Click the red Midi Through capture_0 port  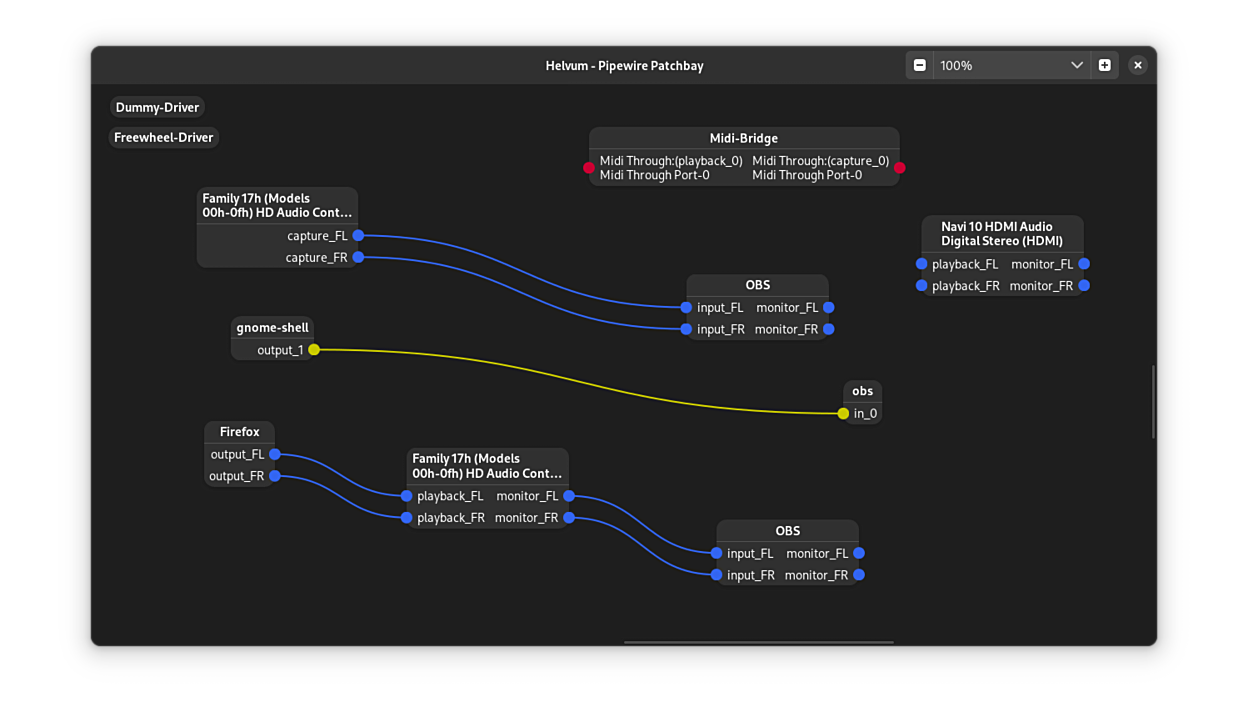[x=899, y=168]
